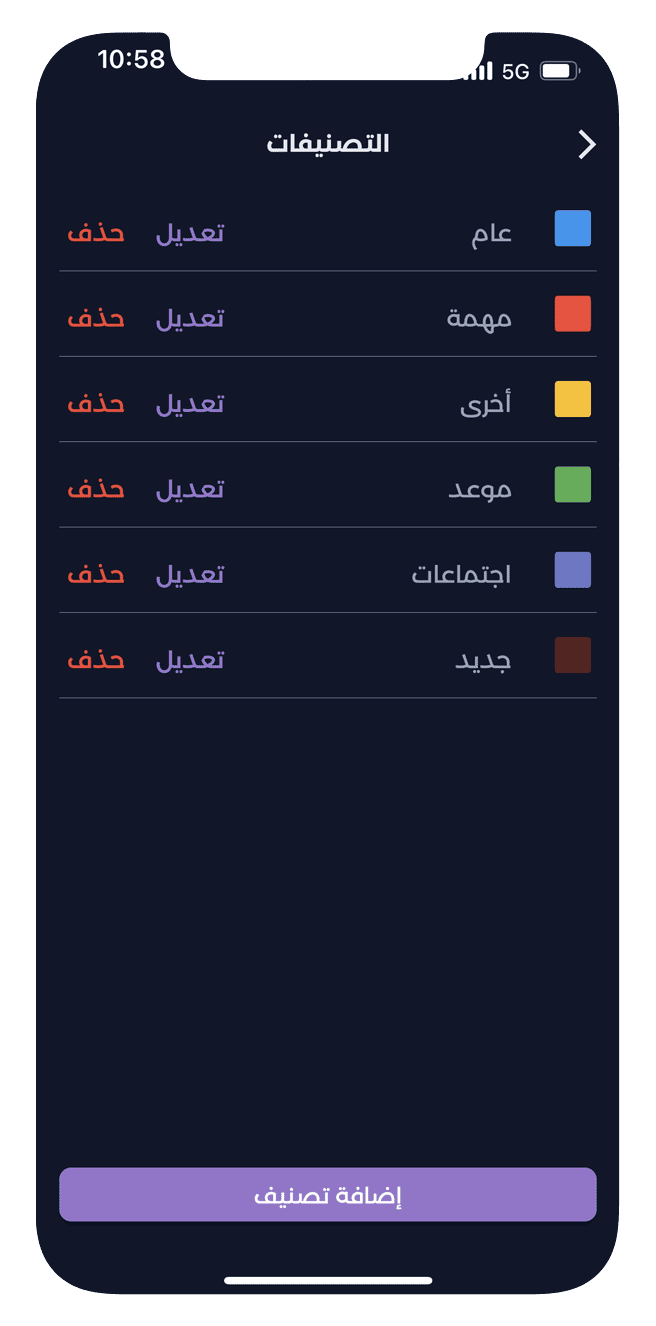Select the التصنيفات screen title
This screenshot has height=1326, width=656.
(x=331, y=143)
